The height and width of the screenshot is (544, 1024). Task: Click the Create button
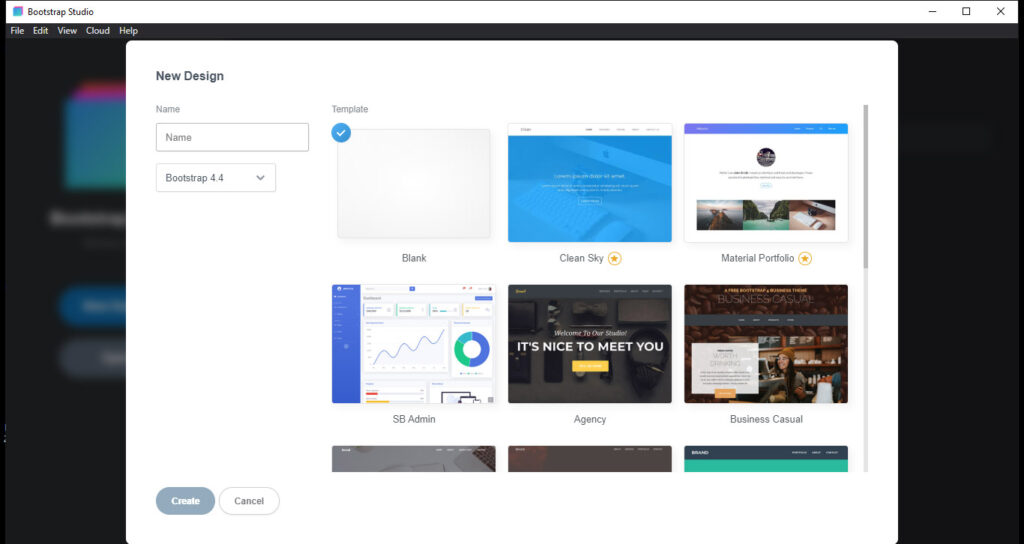click(185, 501)
